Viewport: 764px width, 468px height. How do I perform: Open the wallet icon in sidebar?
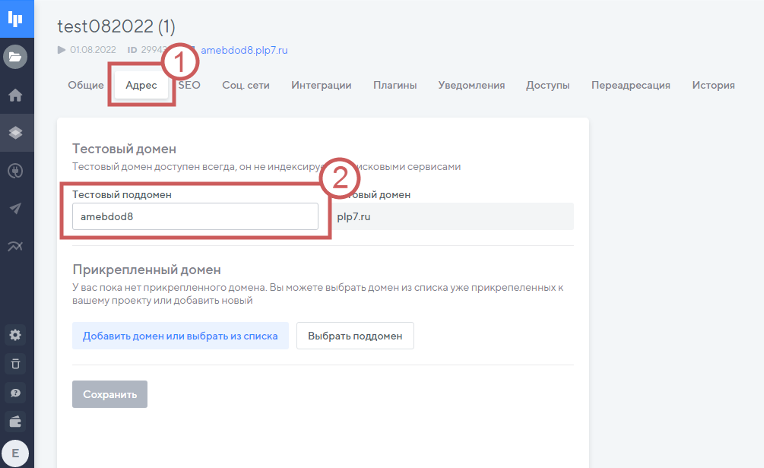16,420
